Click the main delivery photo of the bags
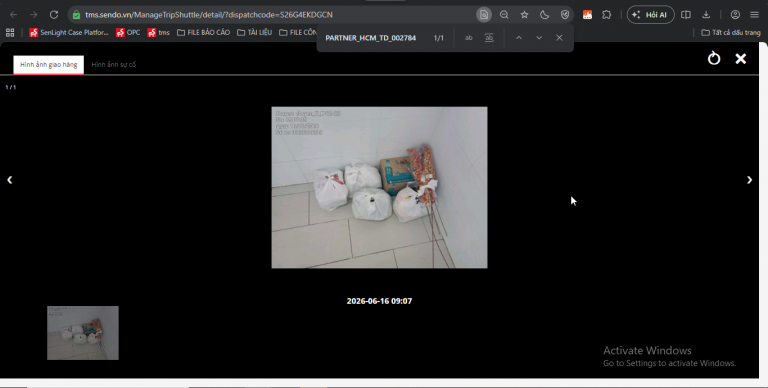Image resolution: width=768 pixels, height=388 pixels. tap(379, 187)
